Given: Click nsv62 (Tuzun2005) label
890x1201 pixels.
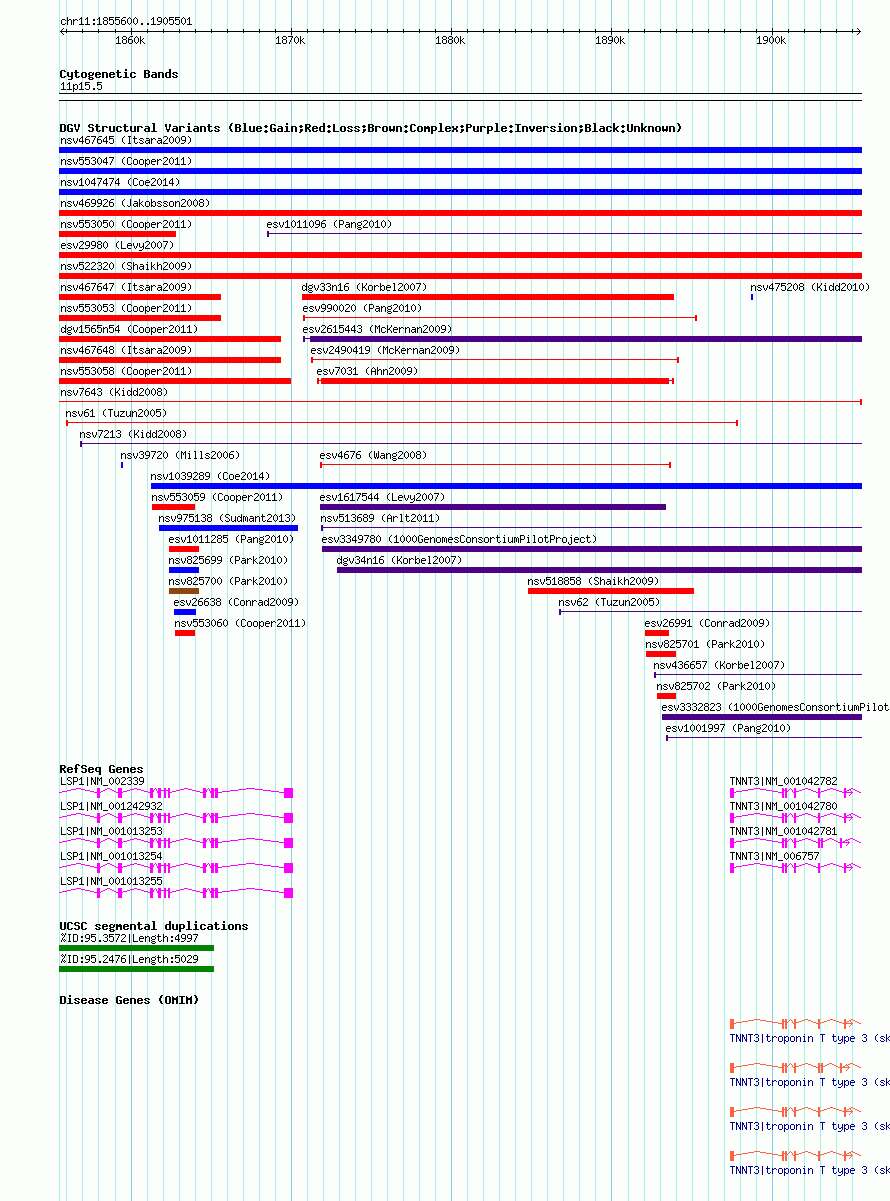Looking at the screenshot, I should point(609,602).
